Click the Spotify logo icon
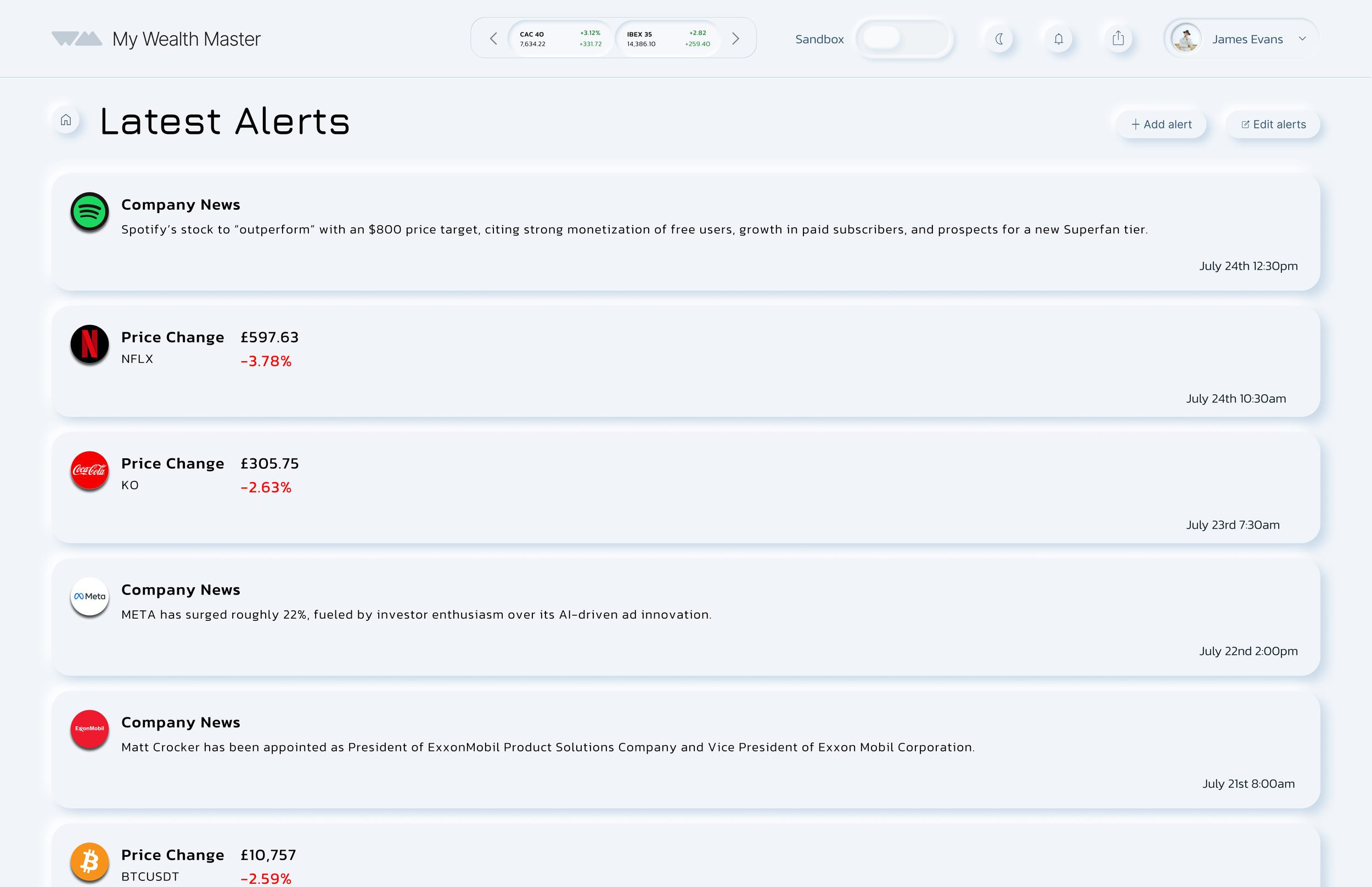This screenshot has width=1372, height=887. [89, 211]
